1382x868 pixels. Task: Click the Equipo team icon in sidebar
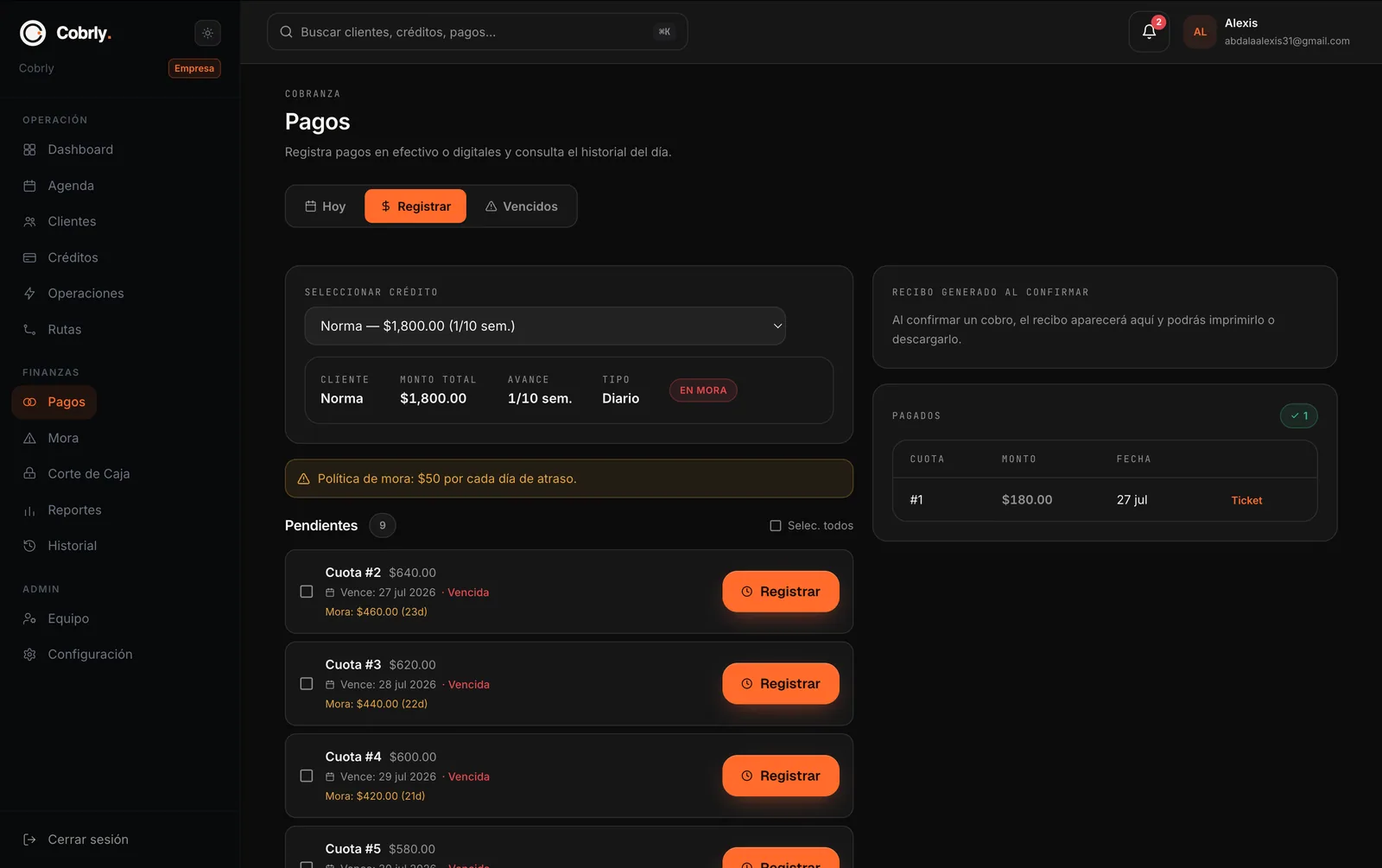click(x=29, y=618)
